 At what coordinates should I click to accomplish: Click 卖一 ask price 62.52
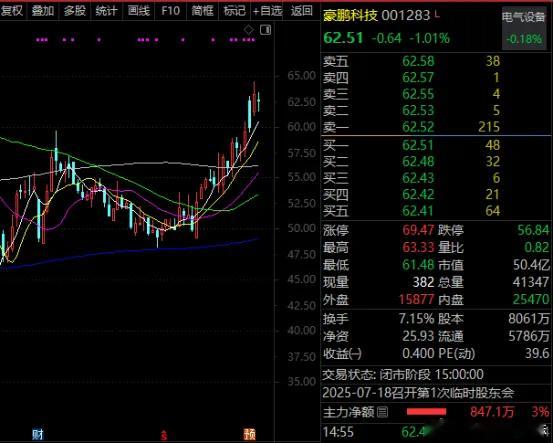(418, 126)
